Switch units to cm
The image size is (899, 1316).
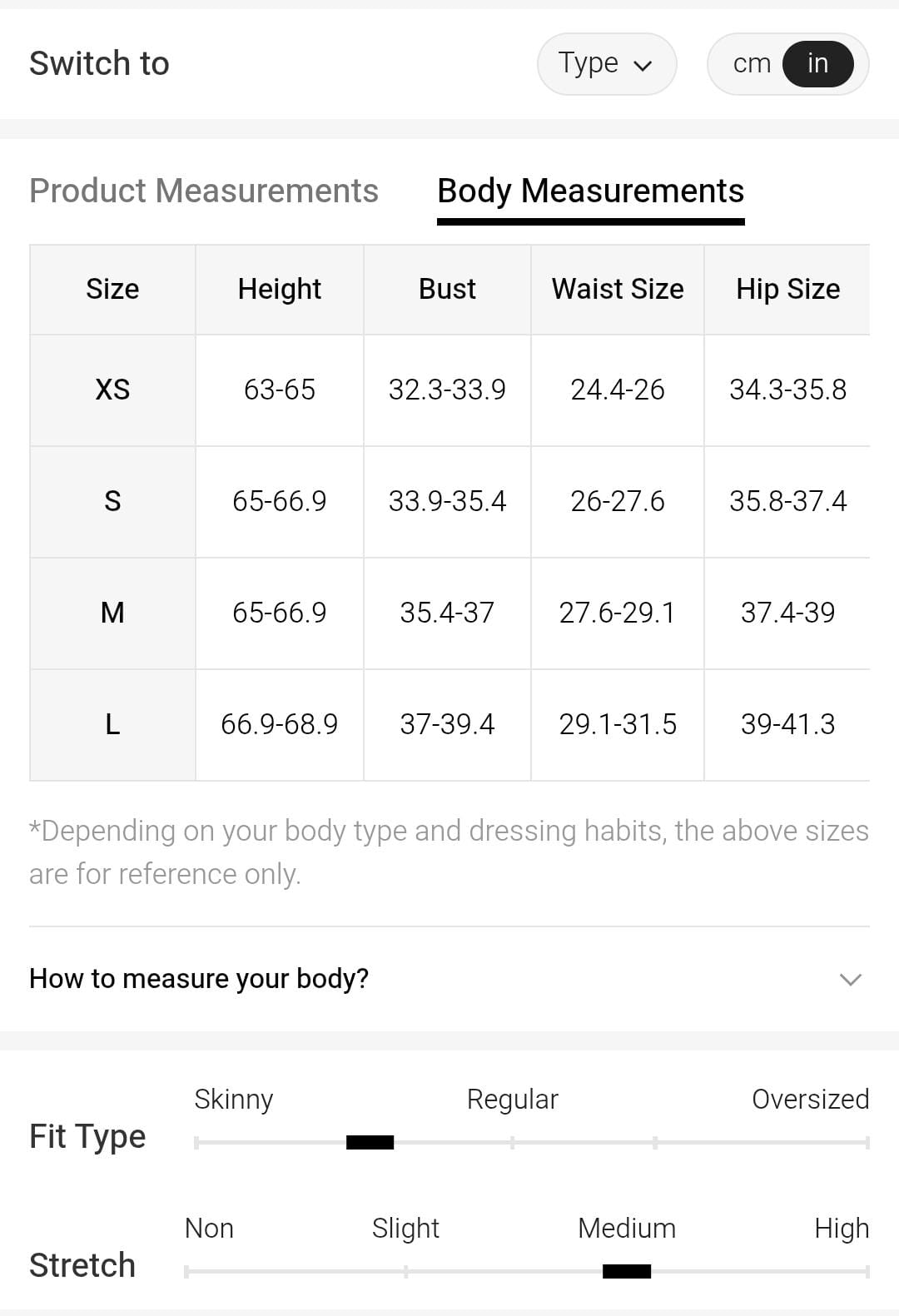coord(752,64)
